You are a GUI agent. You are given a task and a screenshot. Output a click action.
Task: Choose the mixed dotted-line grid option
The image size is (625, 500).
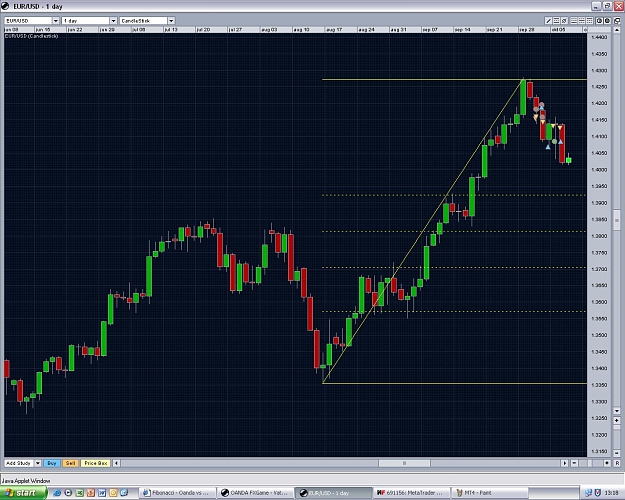pyautogui.click(x=582, y=21)
